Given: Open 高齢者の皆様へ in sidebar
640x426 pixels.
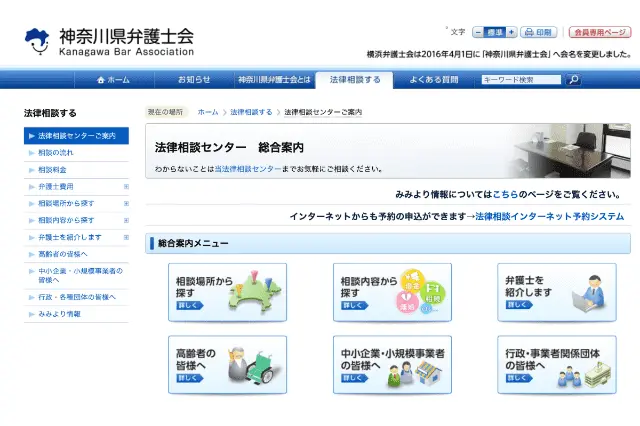Looking at the screenshot, I should point(76,254).
